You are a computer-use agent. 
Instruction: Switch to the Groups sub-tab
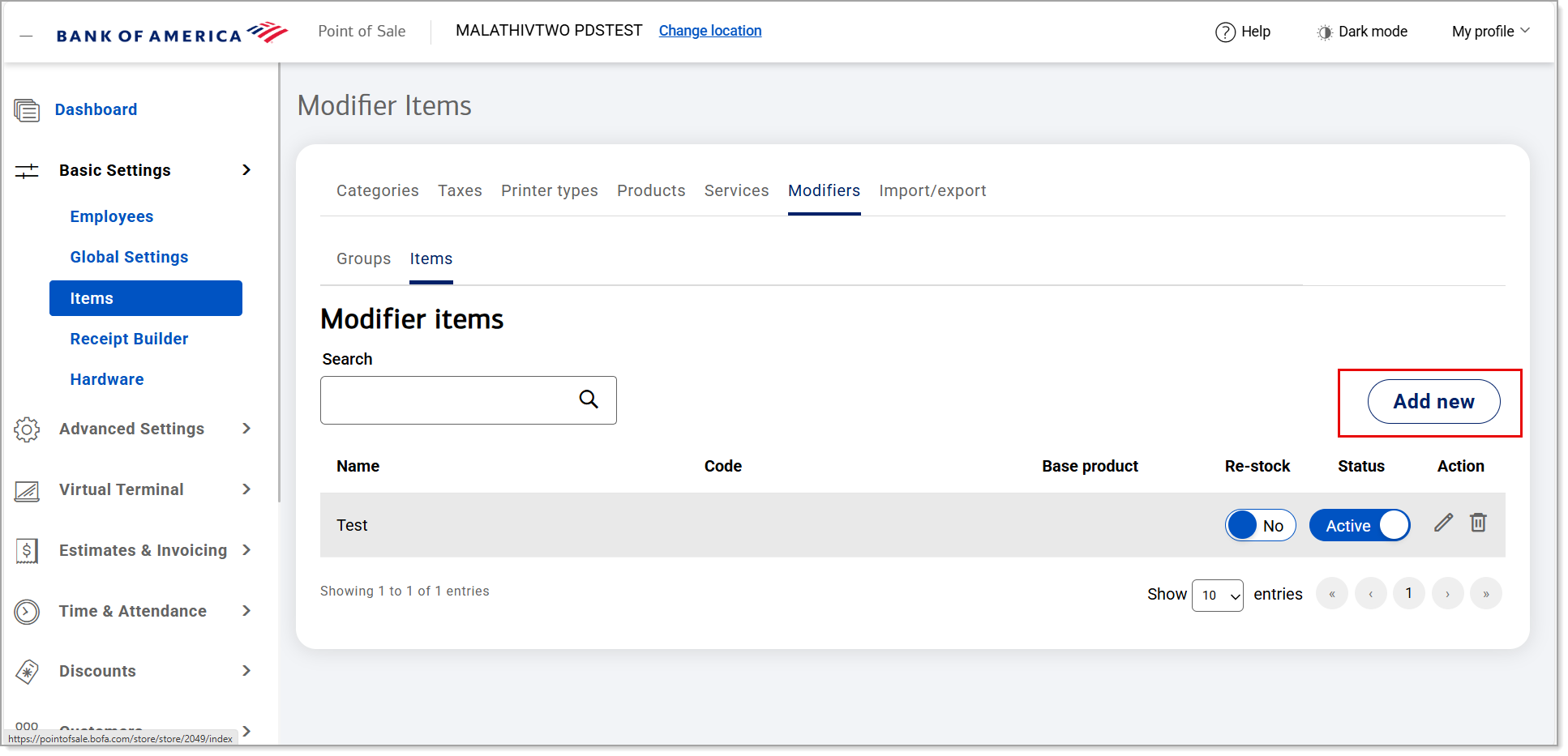(x=364, y=258)
